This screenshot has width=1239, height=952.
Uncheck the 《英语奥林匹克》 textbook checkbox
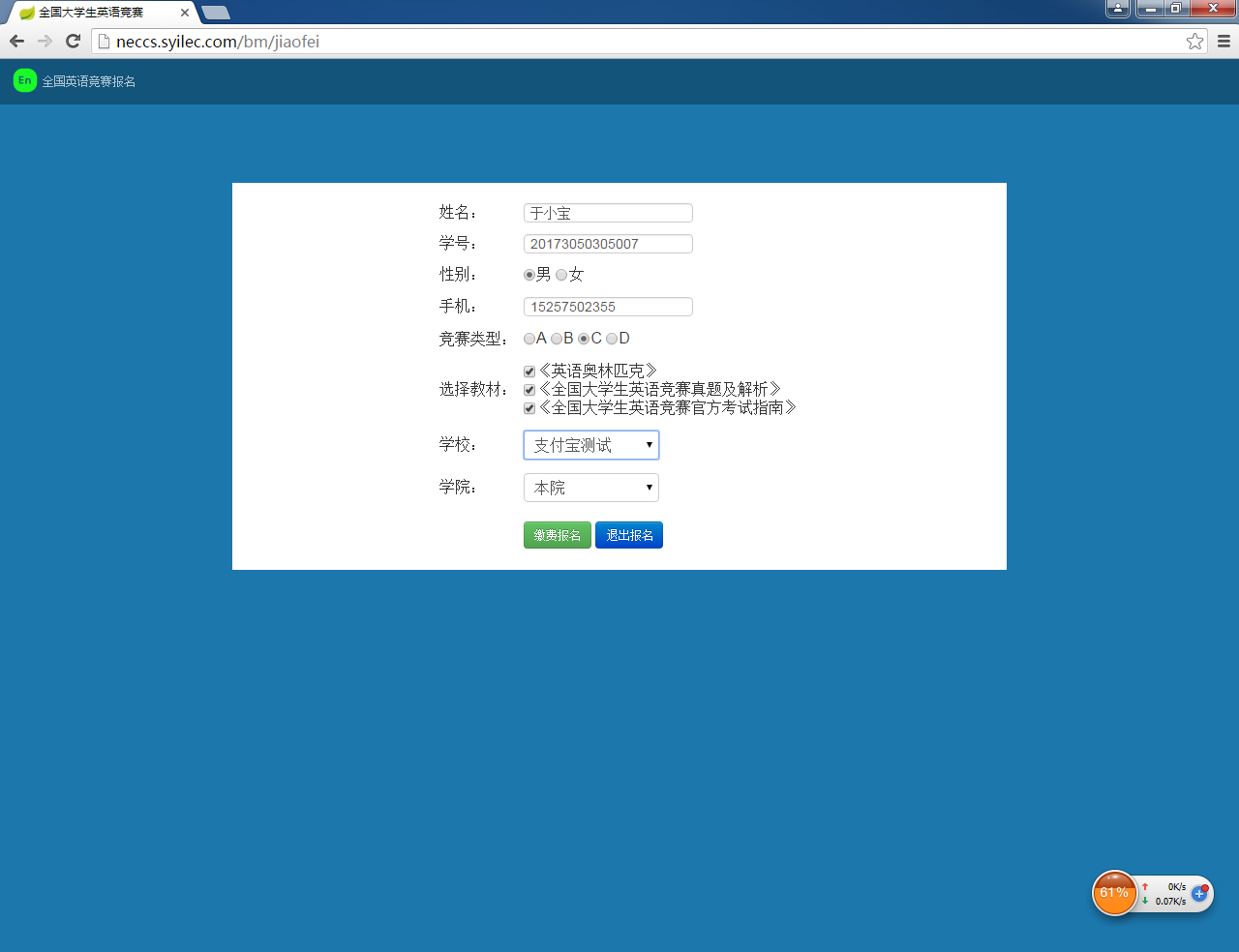(x=529, y=372)
